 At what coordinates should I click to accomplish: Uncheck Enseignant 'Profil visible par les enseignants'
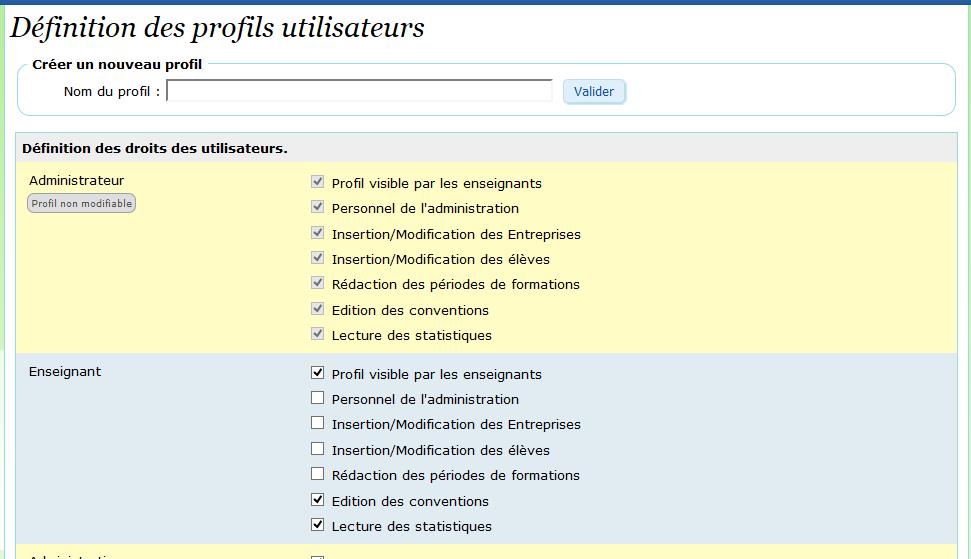click(x=318, y=373)
